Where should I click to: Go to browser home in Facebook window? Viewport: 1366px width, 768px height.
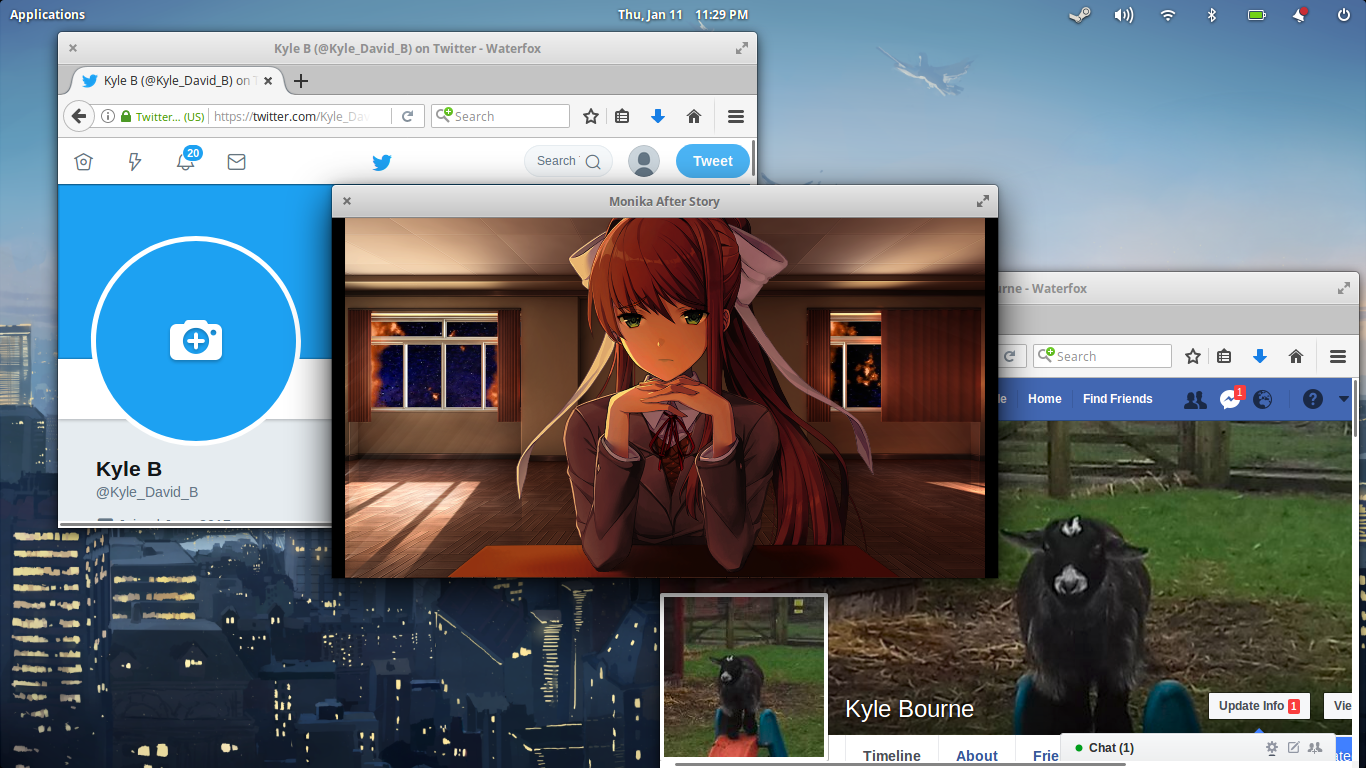[1296, 356]
